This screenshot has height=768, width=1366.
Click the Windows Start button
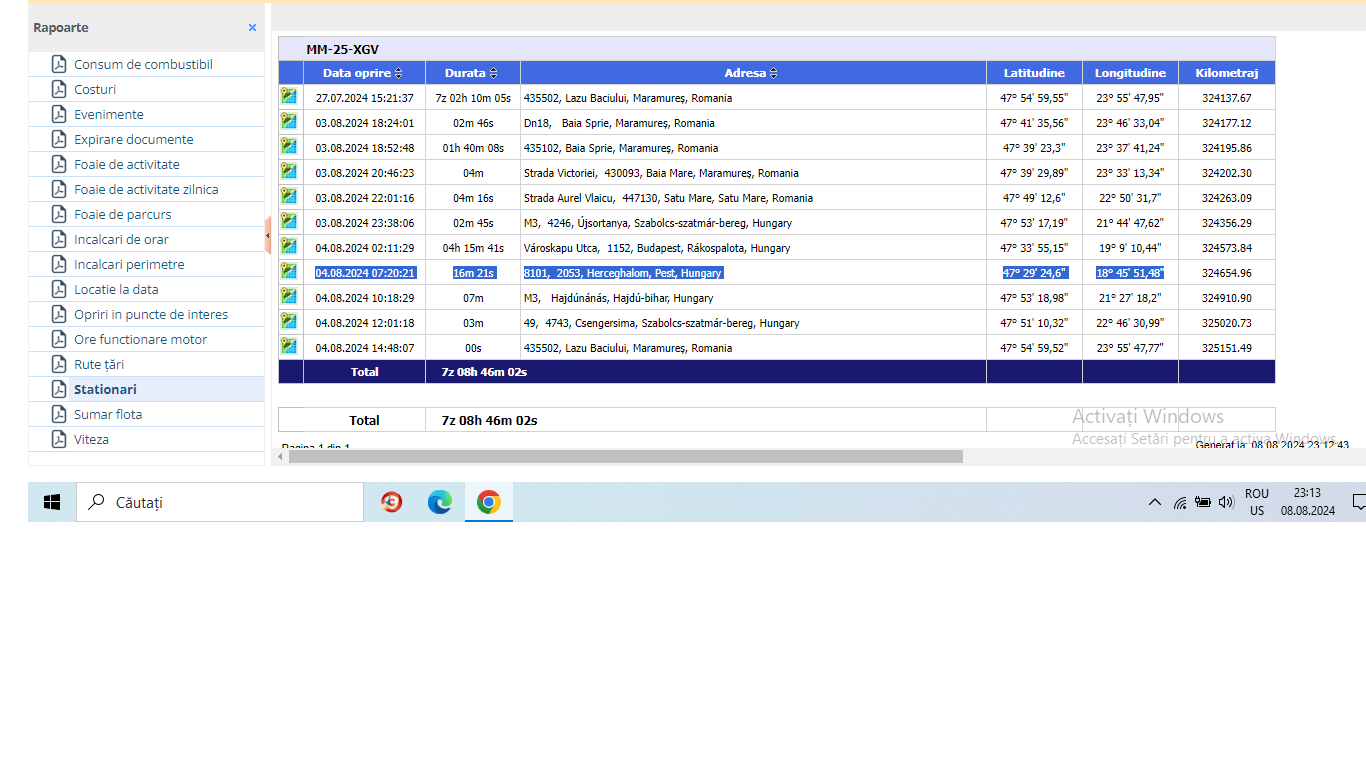click(x=52, y=502)
